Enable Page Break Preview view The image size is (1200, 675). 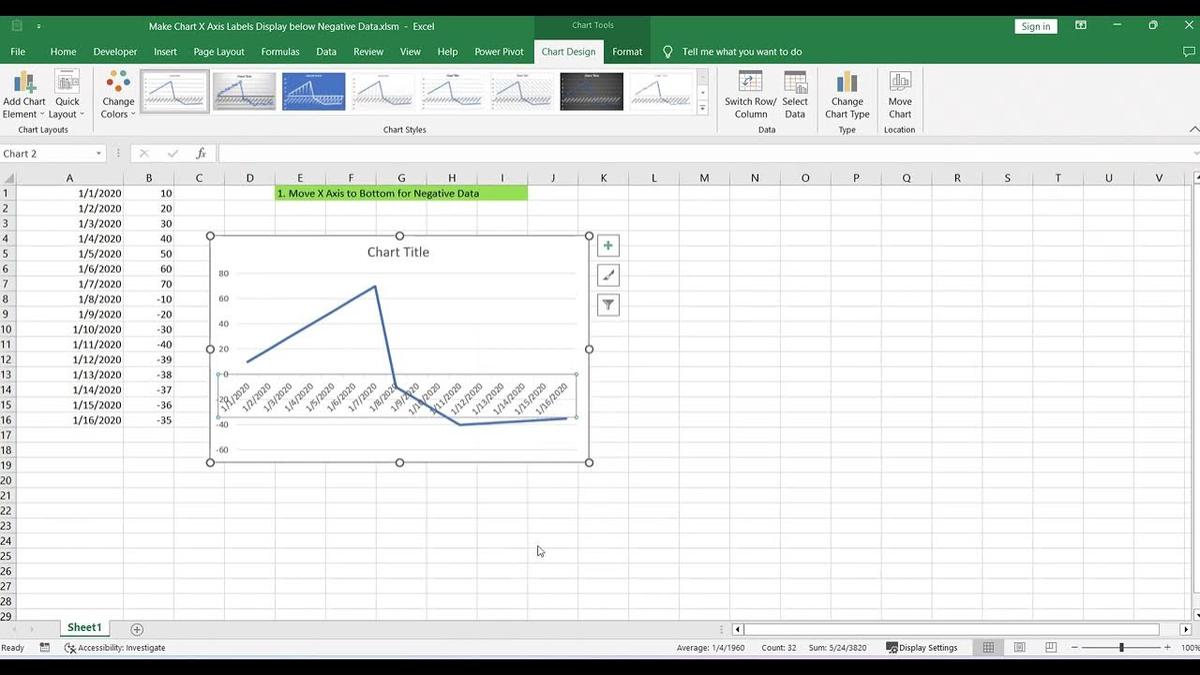(x=1050, y=647)
